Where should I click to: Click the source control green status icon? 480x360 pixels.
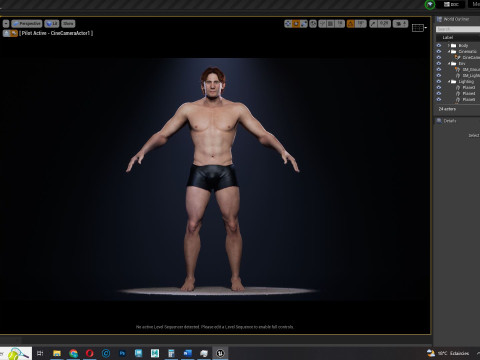coord(430,4)
